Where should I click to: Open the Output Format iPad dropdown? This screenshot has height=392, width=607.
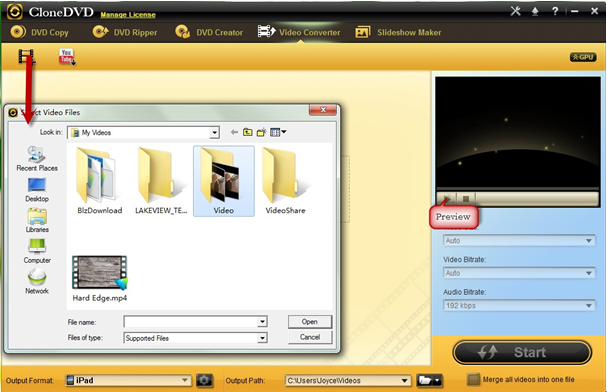[128, 380]
